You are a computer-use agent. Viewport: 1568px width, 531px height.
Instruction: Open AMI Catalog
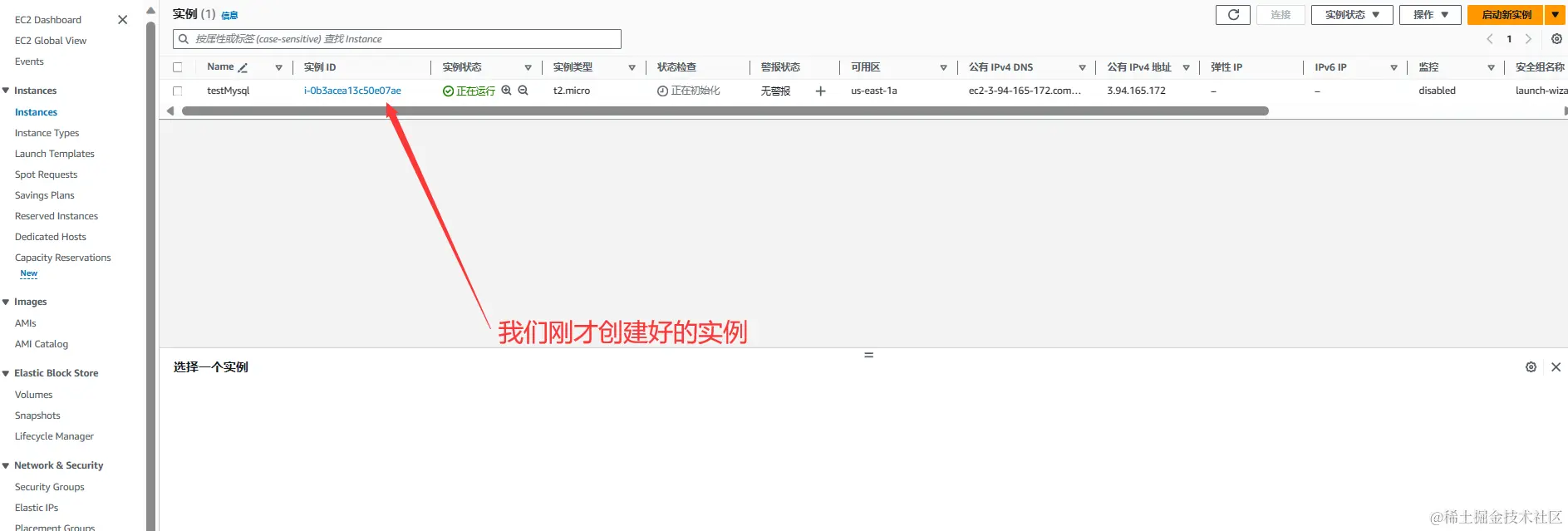click(x=42, y=344)
